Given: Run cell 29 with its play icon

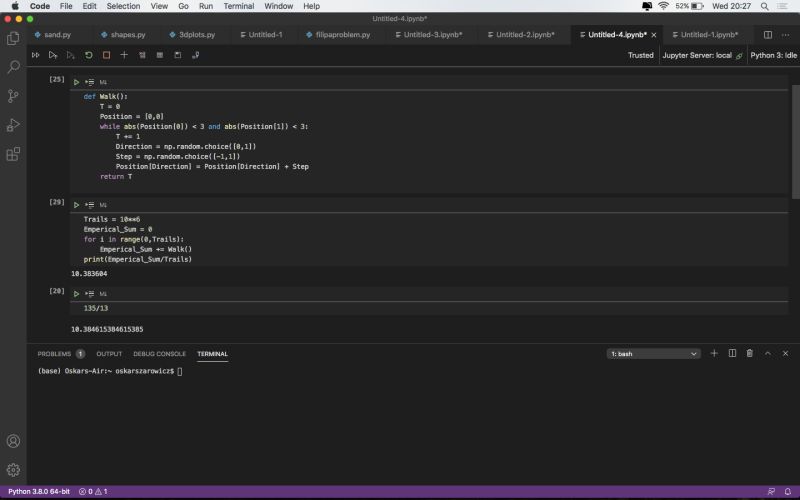Looking at the screenshot, I should click(x=77, y=205).
